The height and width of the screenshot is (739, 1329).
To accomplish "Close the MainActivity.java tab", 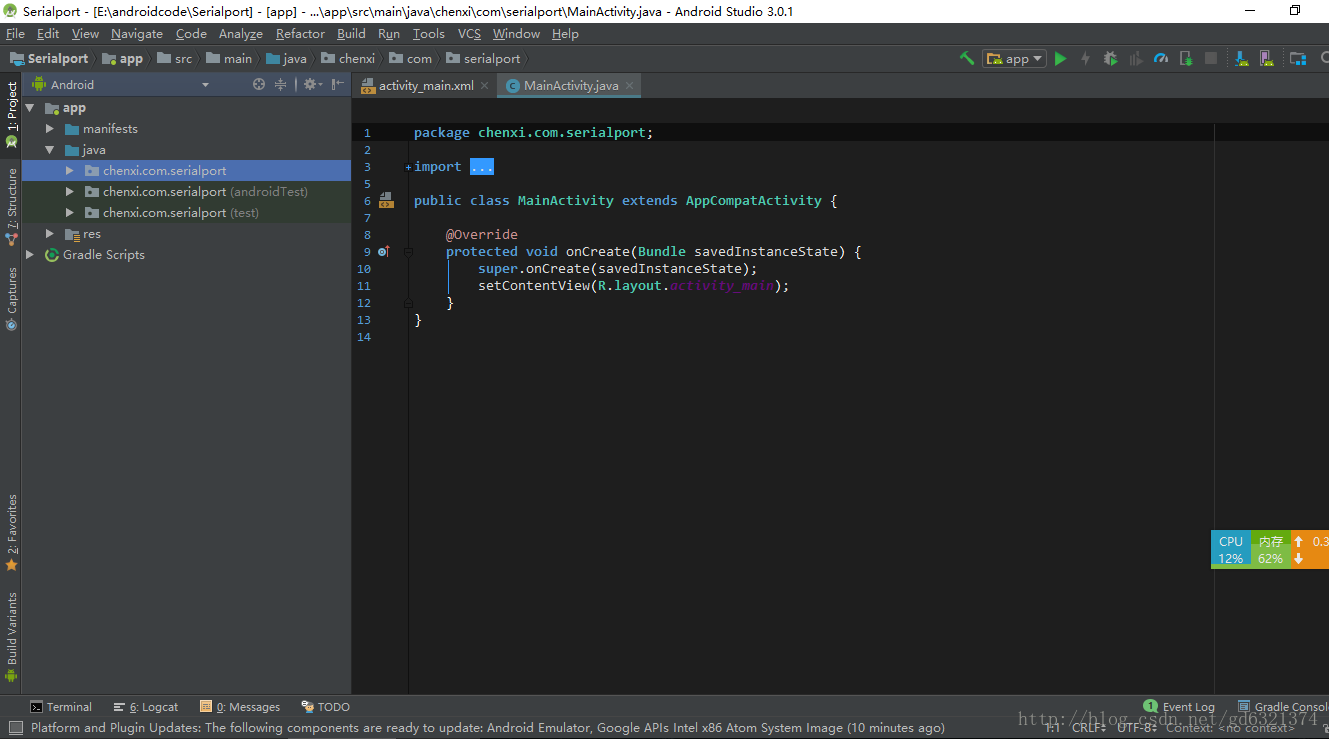I will (630, 86).
